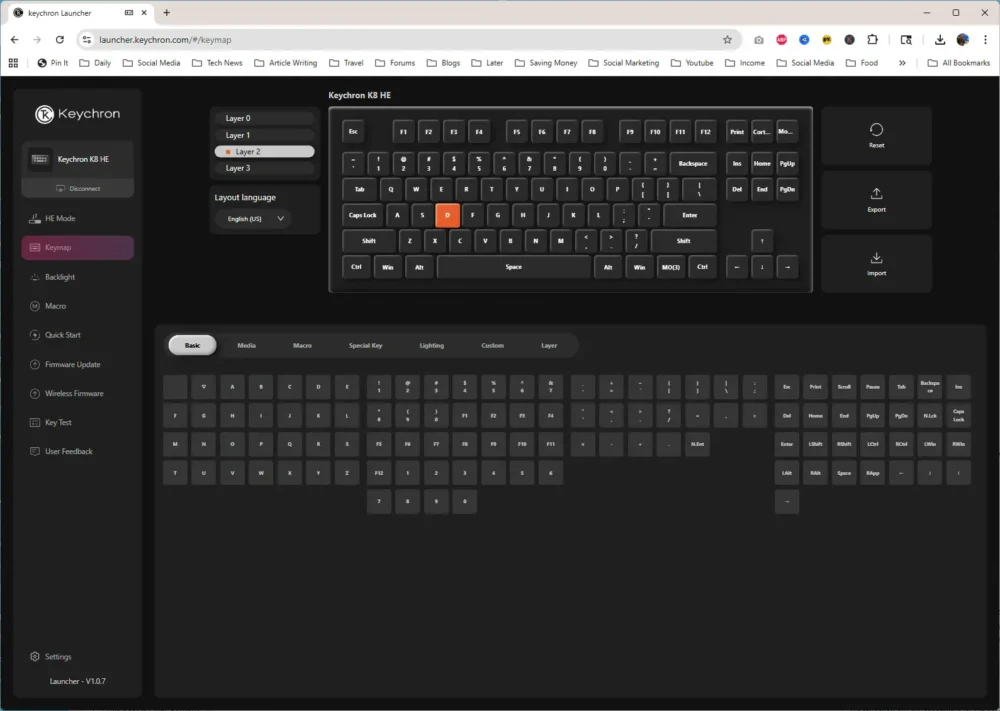The image size is (1000, 711).
Task: Open the All Bookmarks folder
Action: [959, 62]
